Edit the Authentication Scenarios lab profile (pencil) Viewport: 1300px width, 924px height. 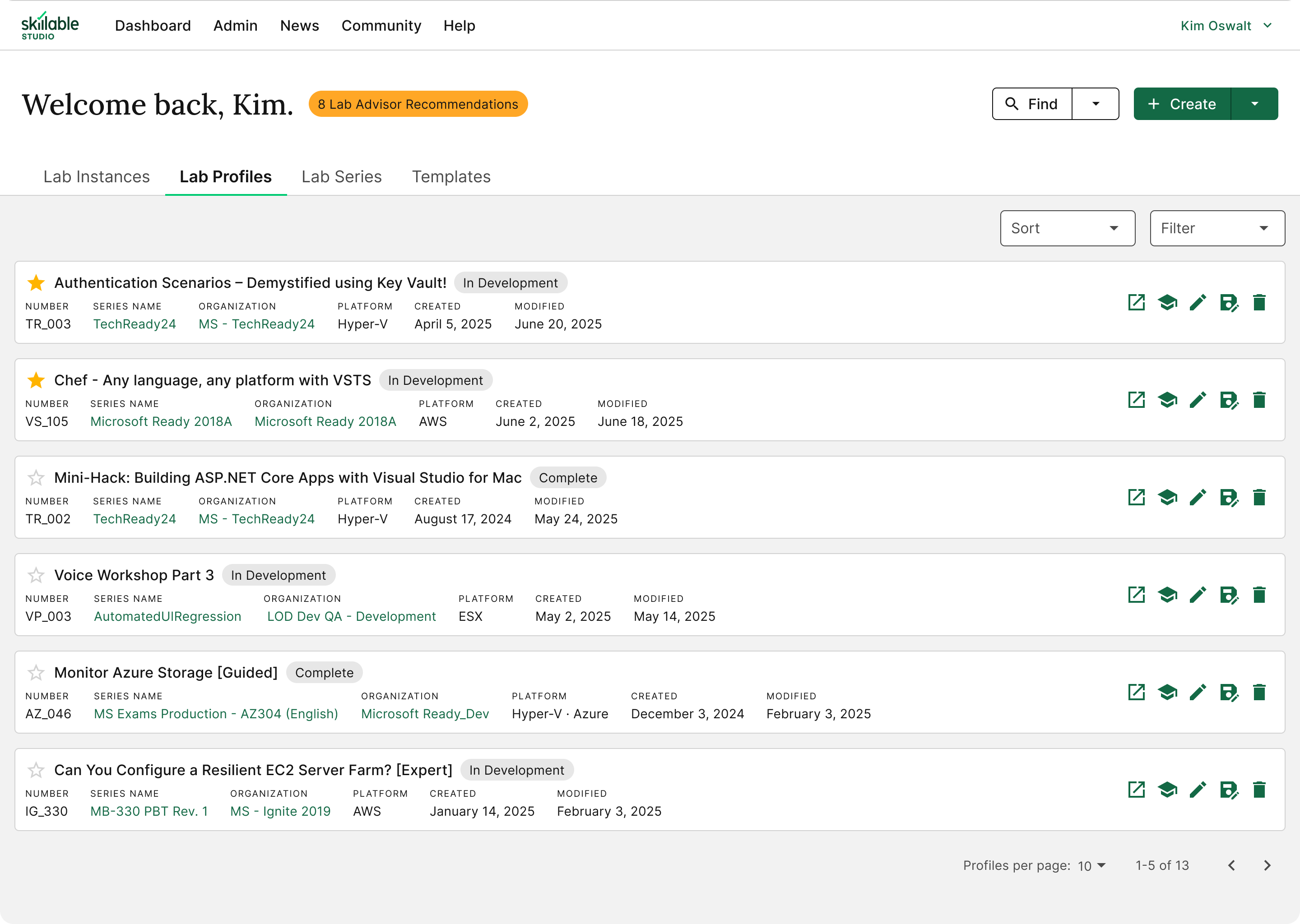click(1198, 302)
